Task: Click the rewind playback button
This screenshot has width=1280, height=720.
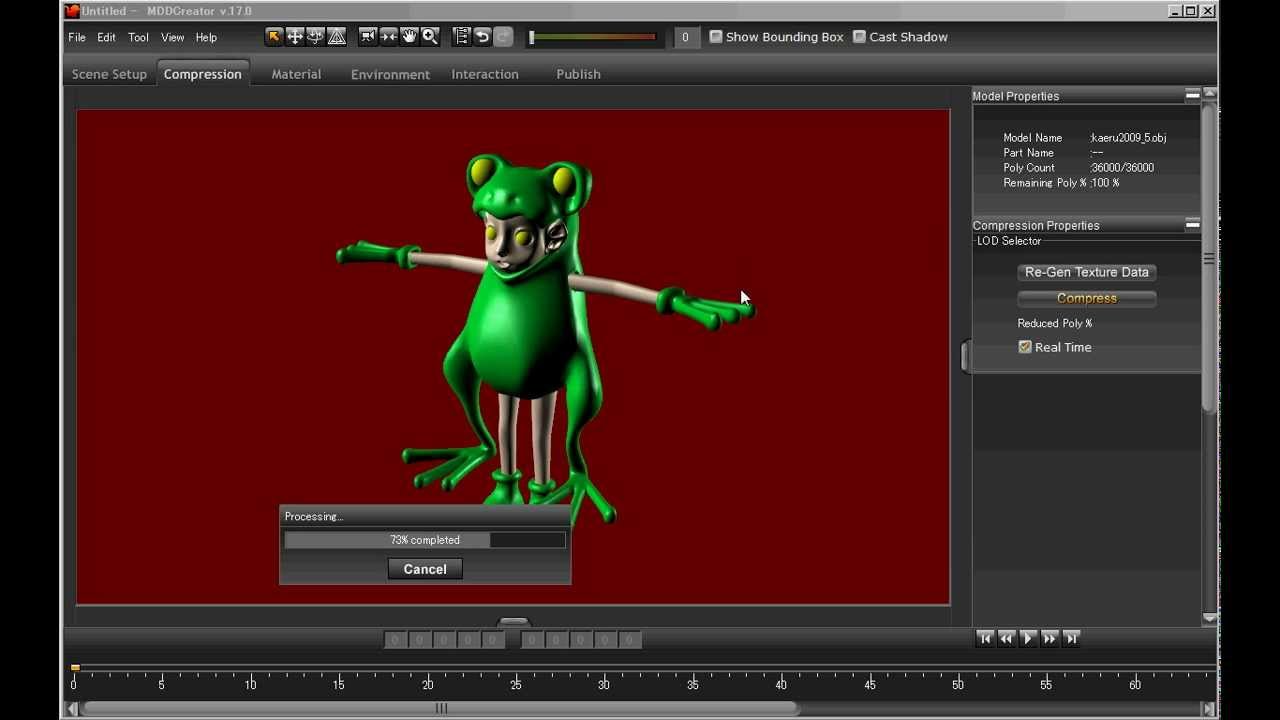Action: (1007, 639)
